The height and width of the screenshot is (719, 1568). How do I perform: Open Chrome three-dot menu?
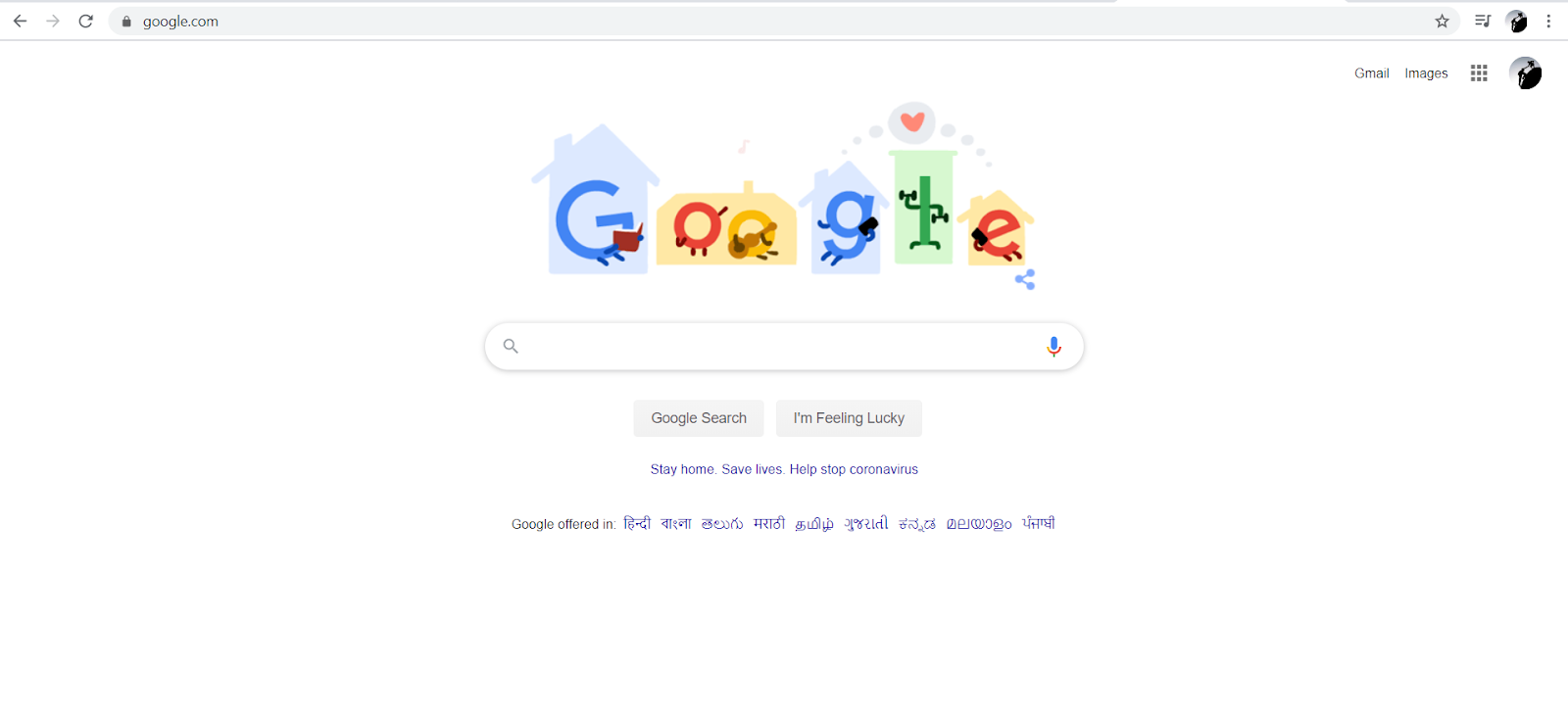[x=1548, y=21]
